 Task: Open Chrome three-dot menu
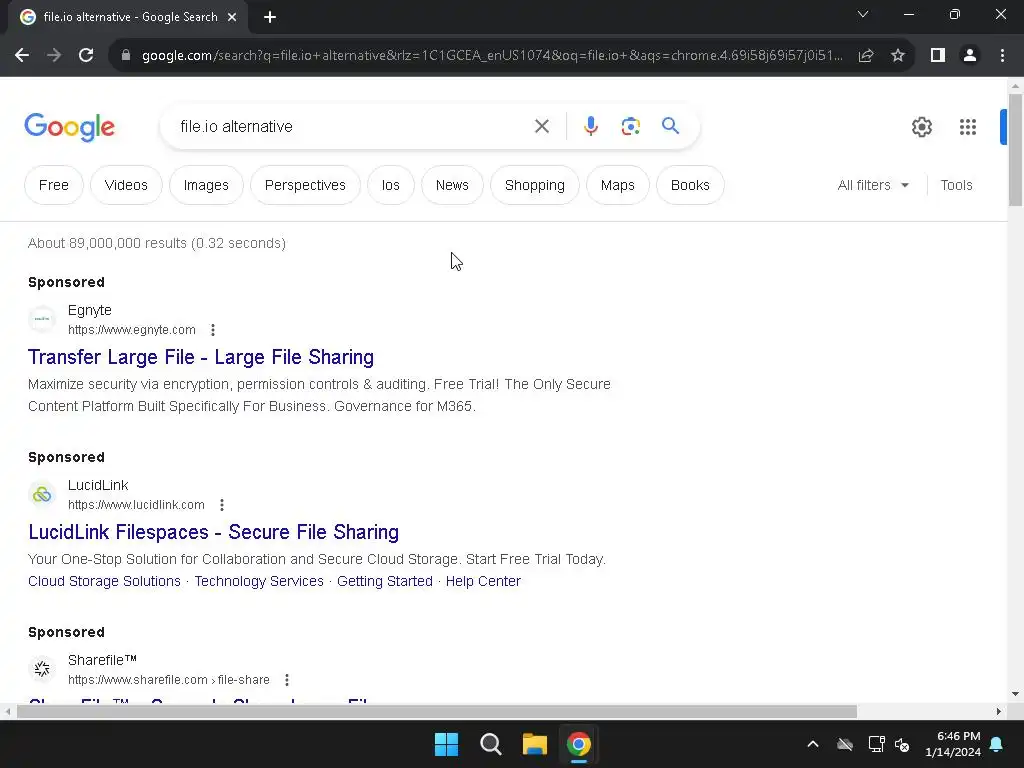(x=1002, y=56)
